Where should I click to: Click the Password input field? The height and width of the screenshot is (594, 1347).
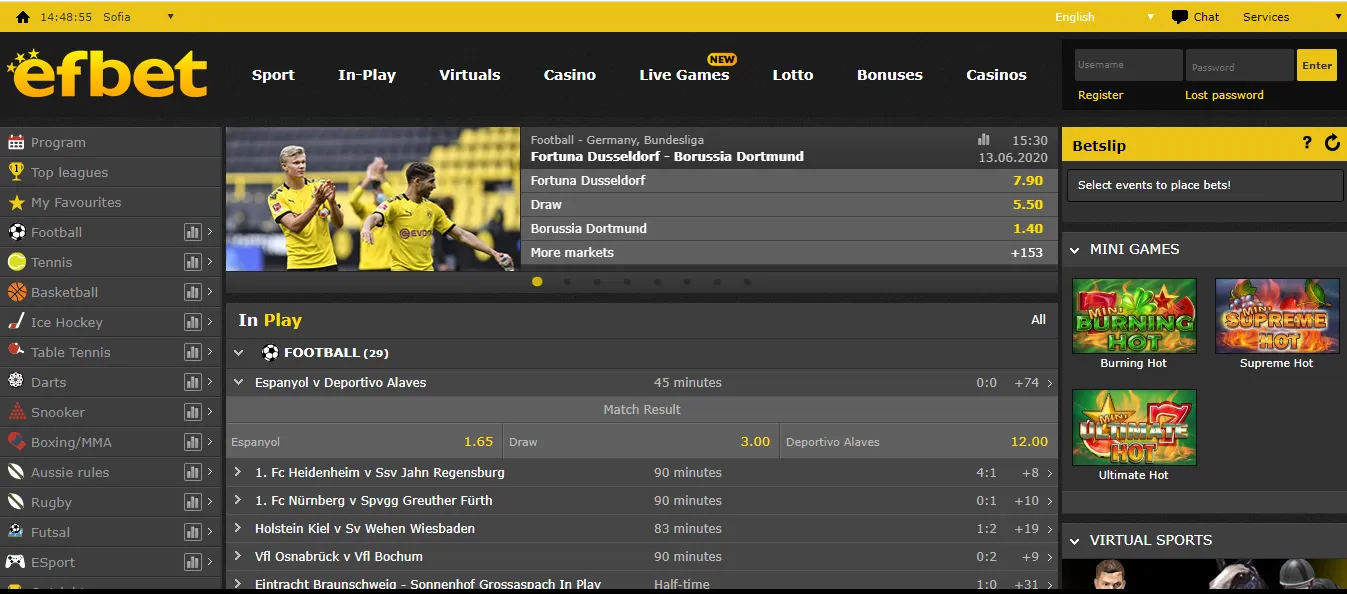pyautogui.click(x=1240, y=66)
